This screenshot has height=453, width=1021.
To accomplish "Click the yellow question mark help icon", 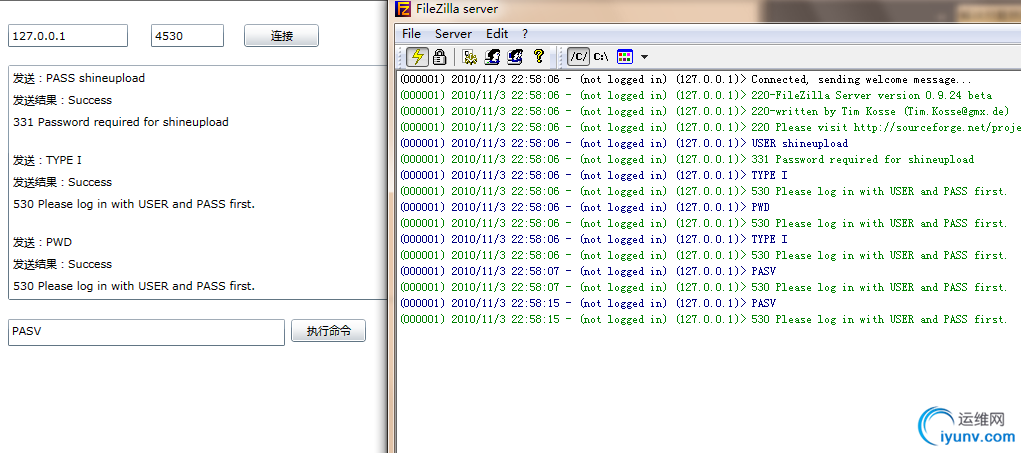I will point(538,57).
